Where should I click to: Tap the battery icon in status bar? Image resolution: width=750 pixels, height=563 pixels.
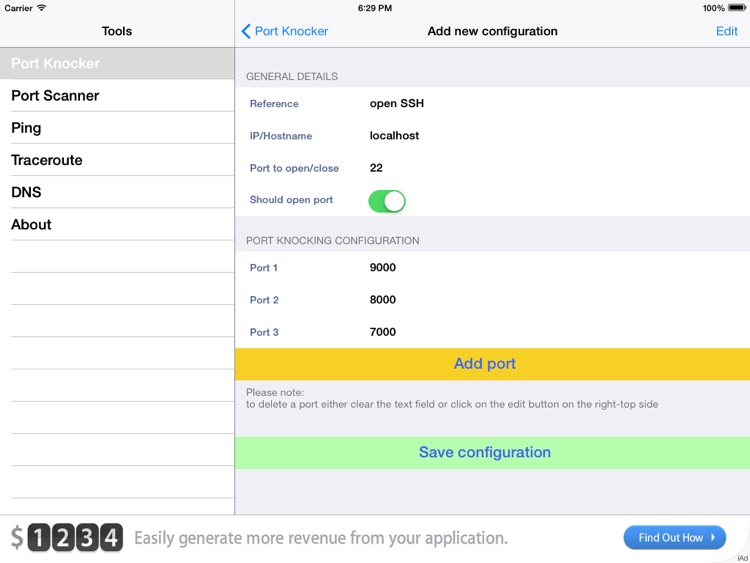coord(740,8)
